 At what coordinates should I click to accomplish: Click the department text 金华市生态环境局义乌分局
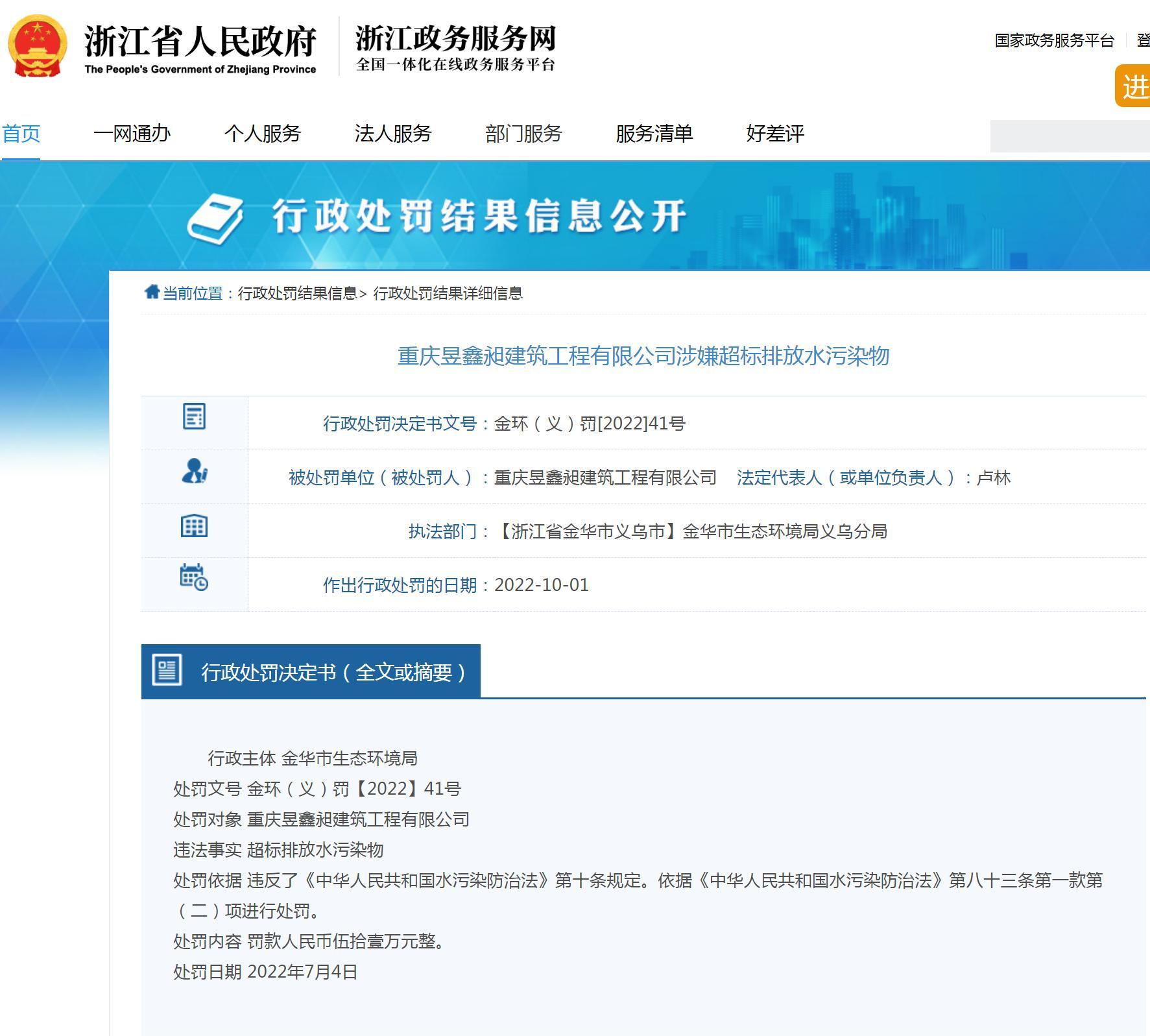785,531
